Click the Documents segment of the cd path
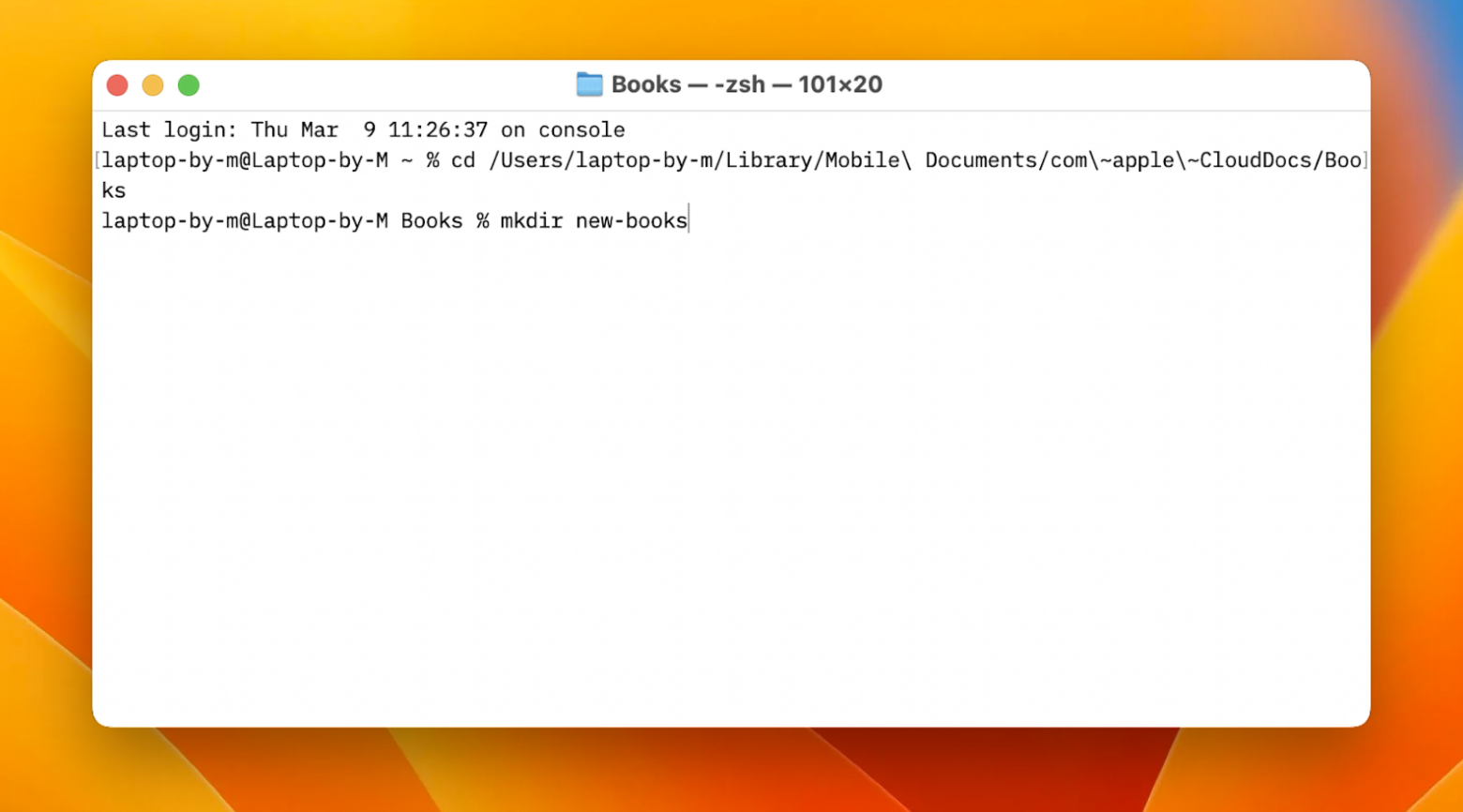The image size is (1463, 812). [982, 159]
